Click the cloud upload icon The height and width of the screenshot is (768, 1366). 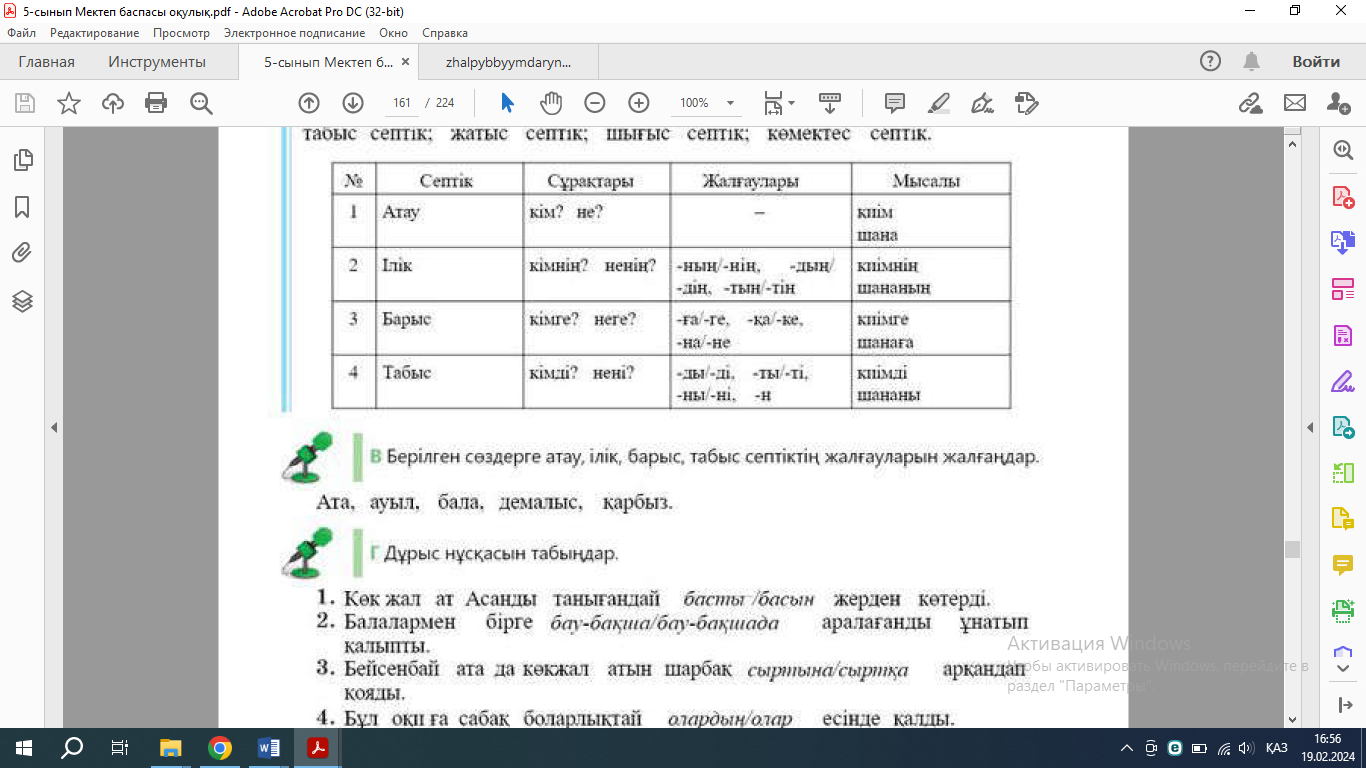(113, 103)
